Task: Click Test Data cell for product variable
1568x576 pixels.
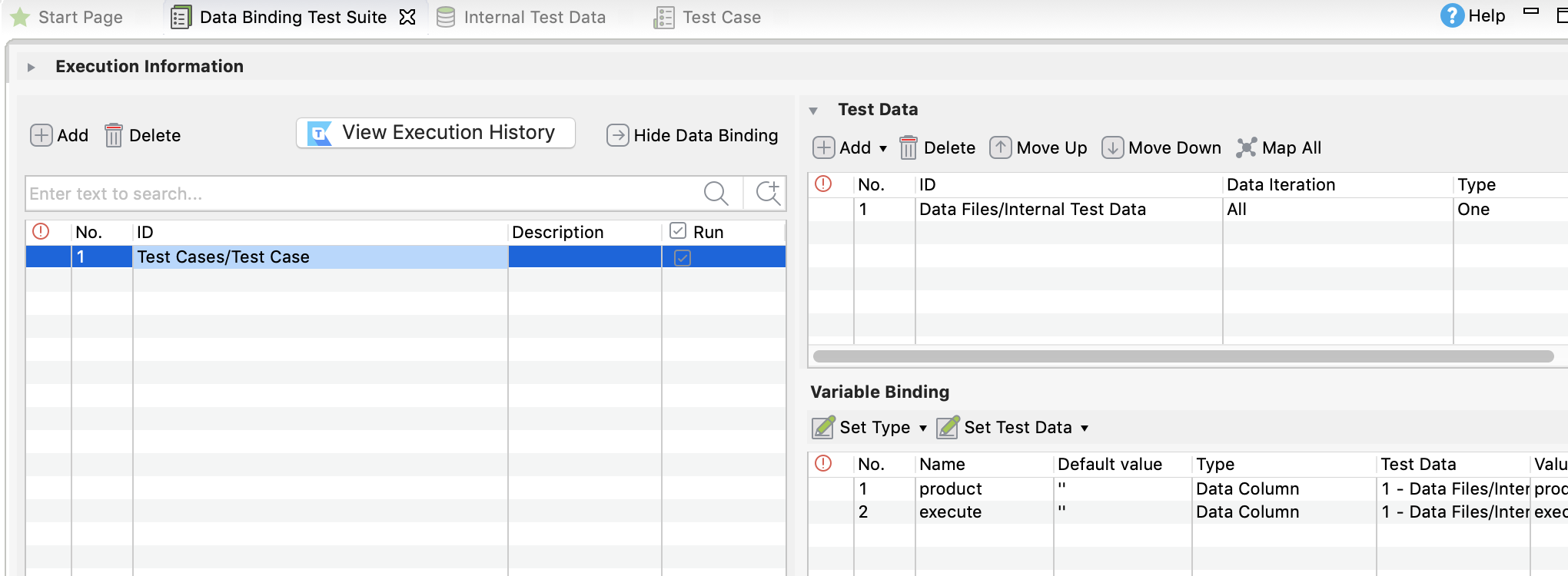Action: 1453,489
